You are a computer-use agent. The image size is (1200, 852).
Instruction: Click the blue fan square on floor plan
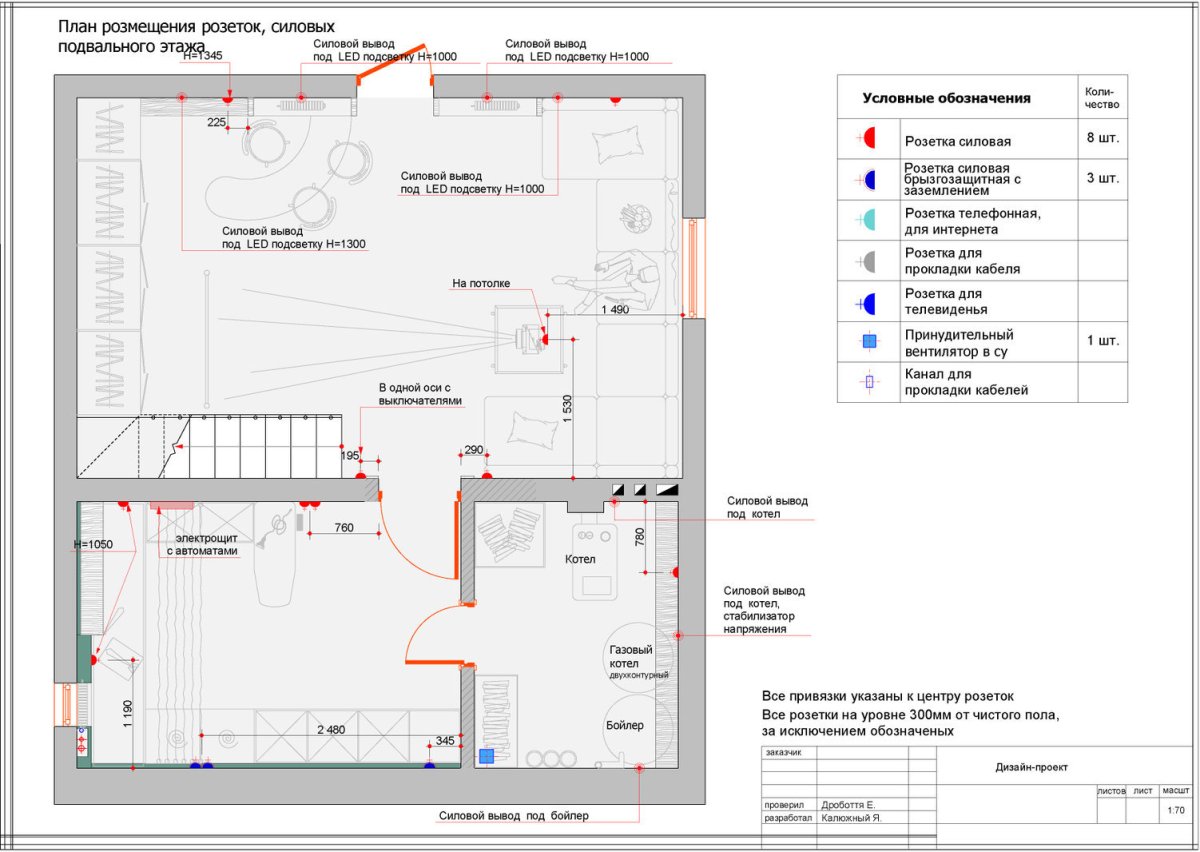(487, 757)
